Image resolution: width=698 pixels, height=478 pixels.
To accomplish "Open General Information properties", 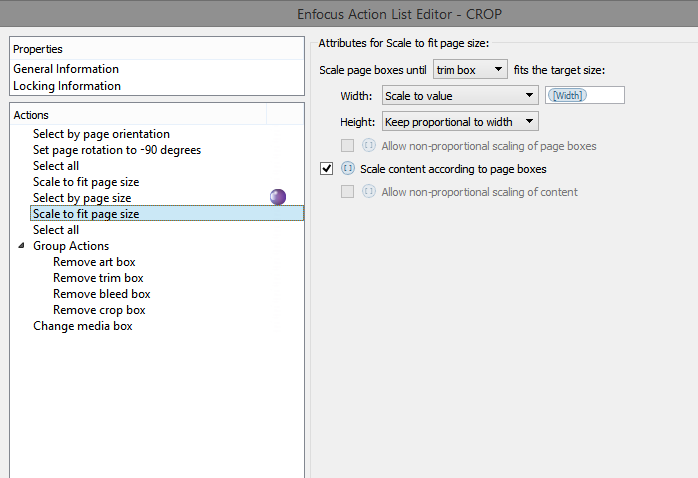I will pyautogui.click(x=66, y=69).
